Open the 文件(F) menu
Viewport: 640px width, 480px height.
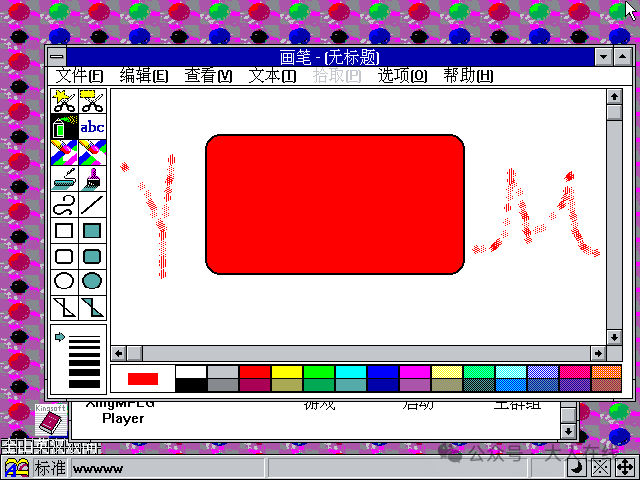pyautogui.click(x=79, y=76)
